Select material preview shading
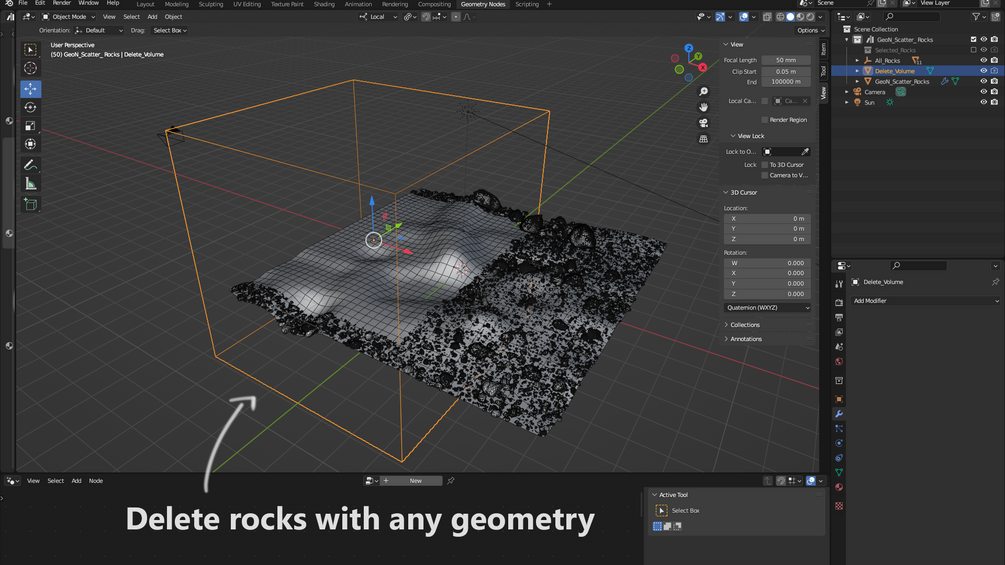The width and height of the screenshot is (1005, 565). point(801,17)
